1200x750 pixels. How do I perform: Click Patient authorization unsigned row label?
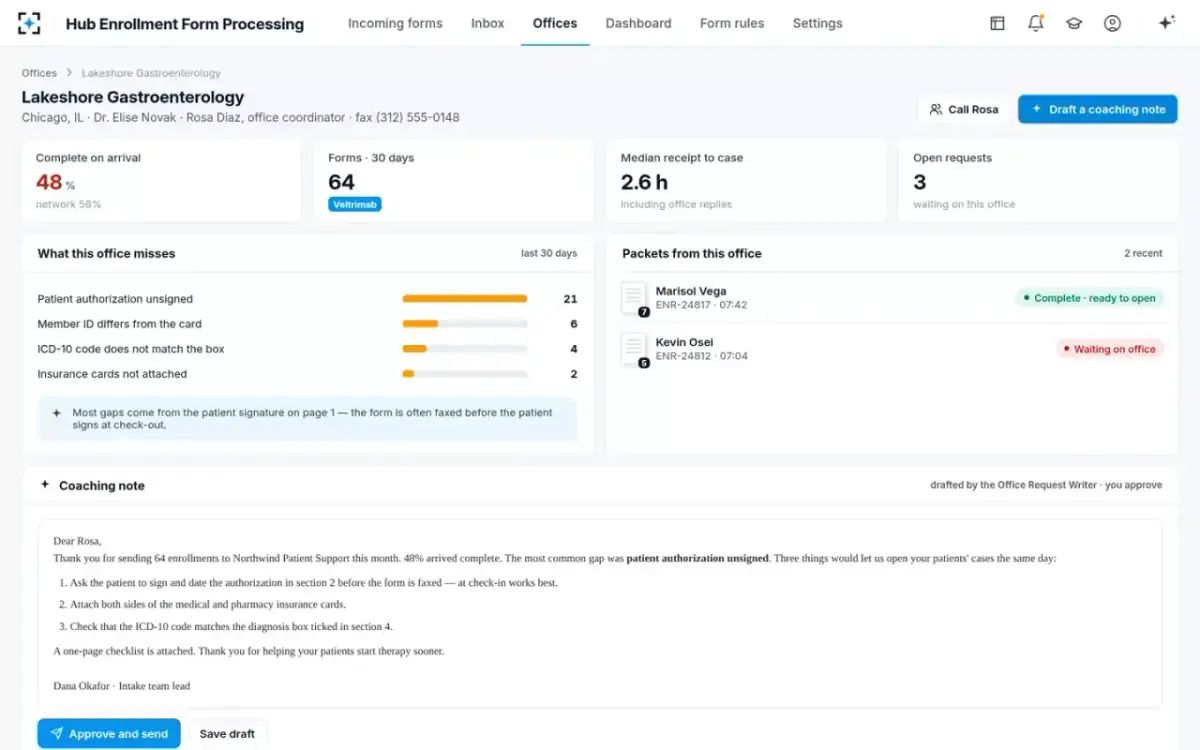115,299
